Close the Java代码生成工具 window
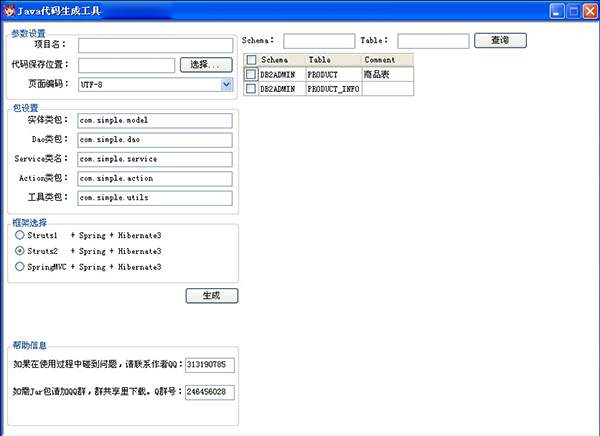600x436 pixels. tap(590, 11)
